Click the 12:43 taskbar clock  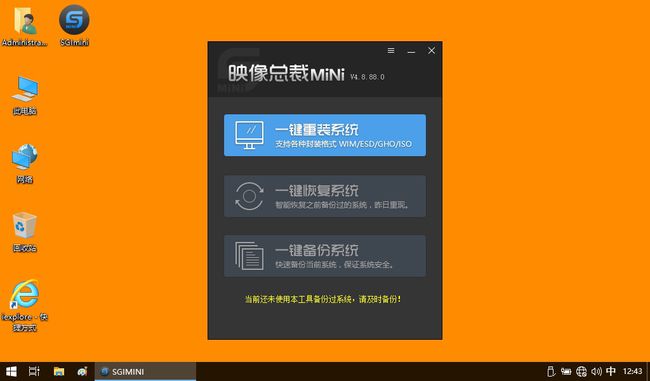coord(633,371)
